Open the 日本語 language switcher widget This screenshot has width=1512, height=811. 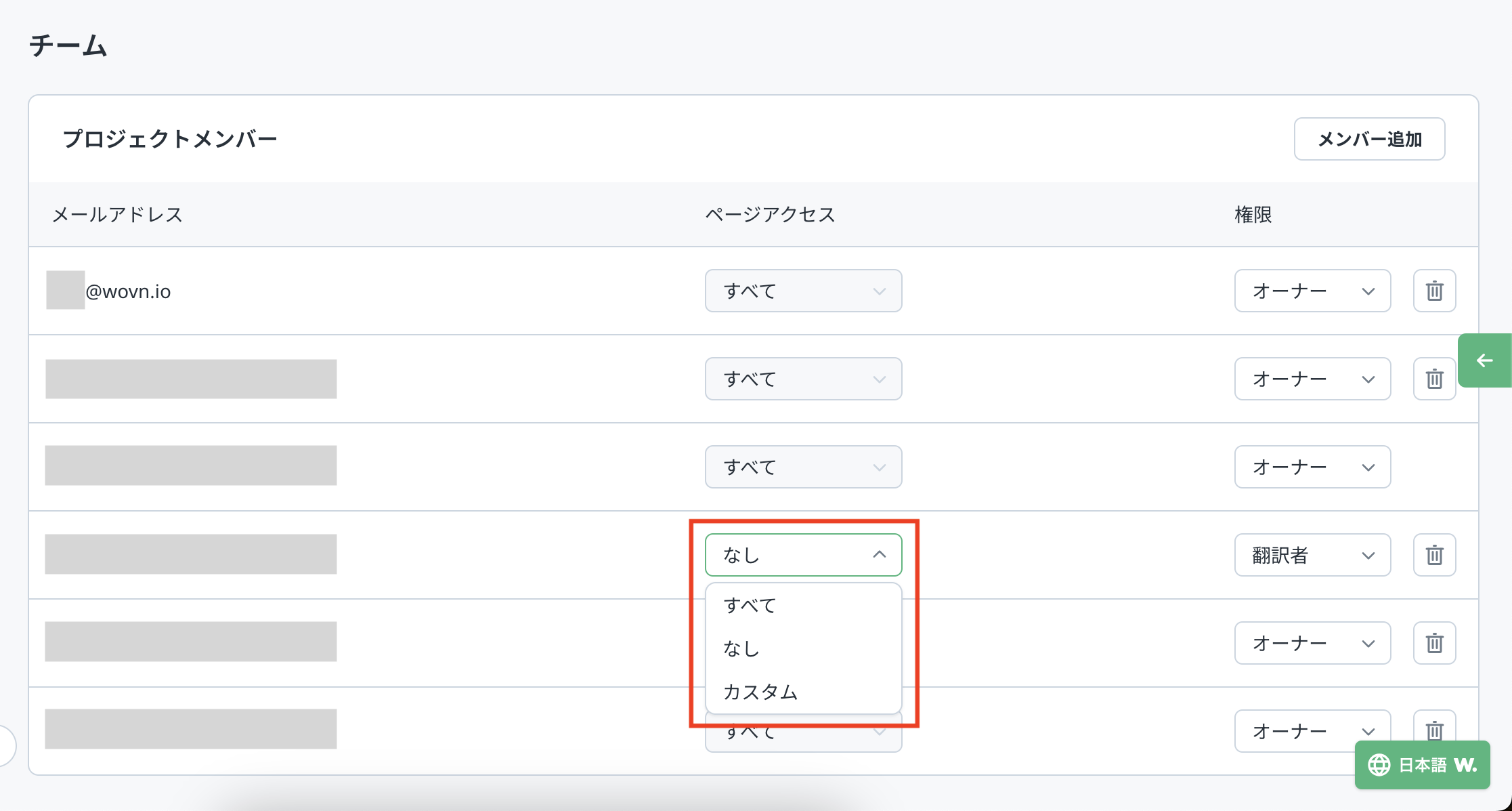[1422, 765]
